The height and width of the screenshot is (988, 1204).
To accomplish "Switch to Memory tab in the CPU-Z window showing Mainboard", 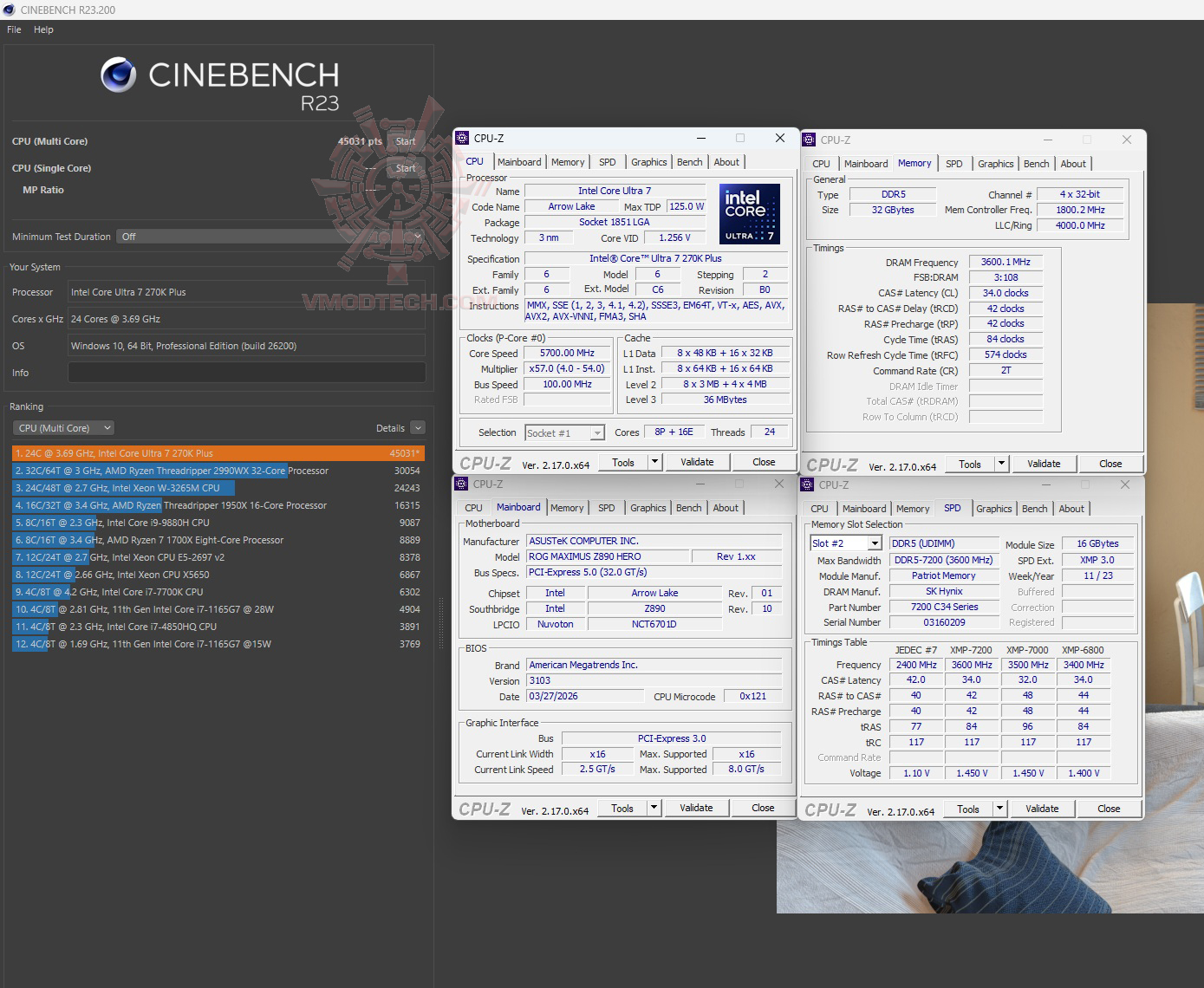I will point(567,508).
